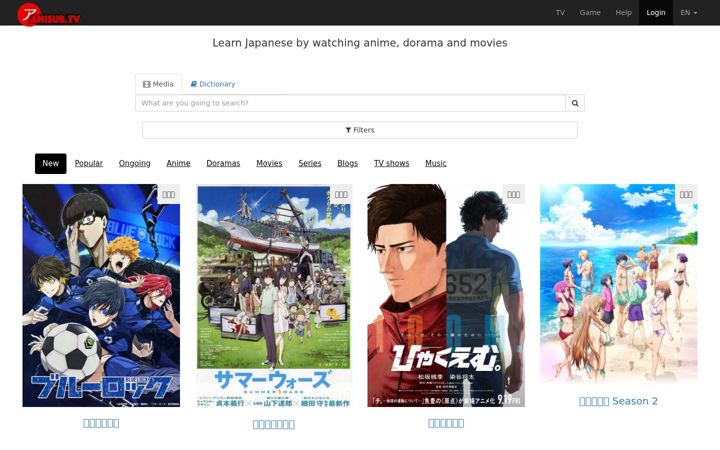Image resolution: width=720 pixels, height=450 pixels.
Task: Click the search magnifier button
Action: [x=575, y=103]
